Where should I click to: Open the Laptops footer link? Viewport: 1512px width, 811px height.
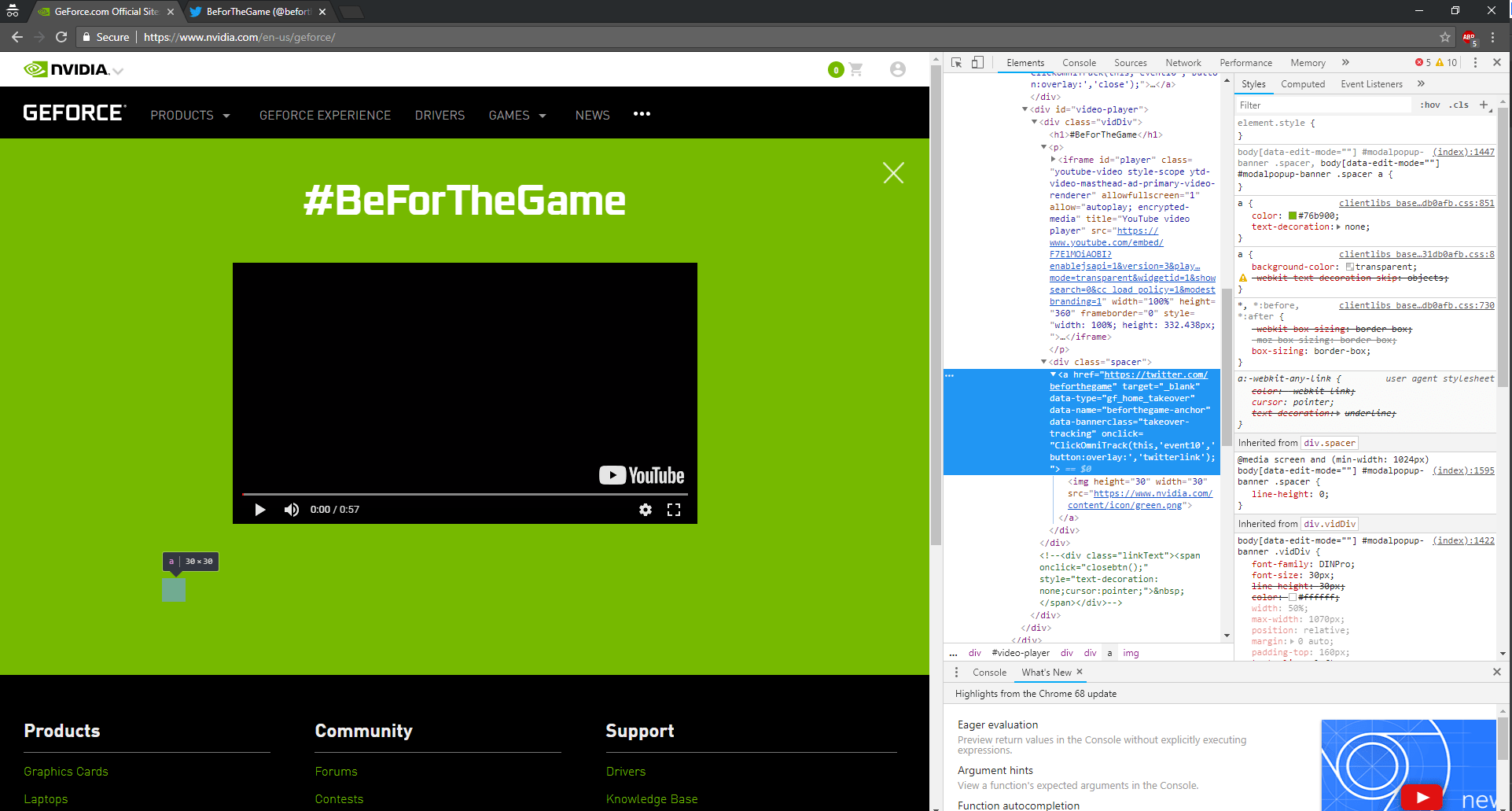46,799
